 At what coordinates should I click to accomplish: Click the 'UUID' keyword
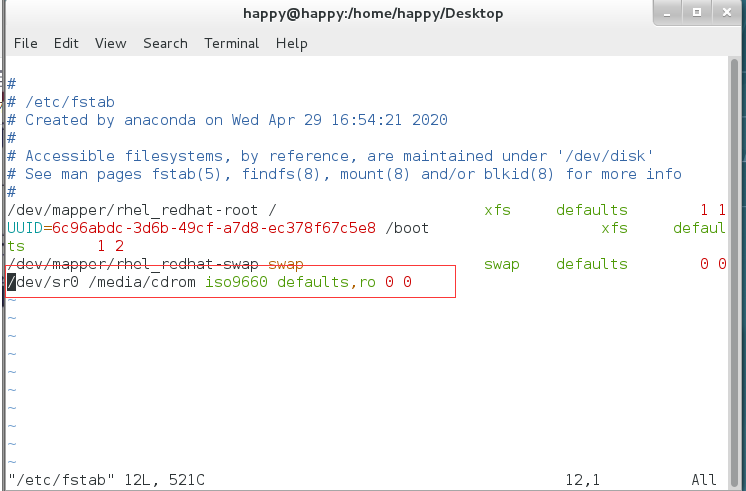click(25, 228)
